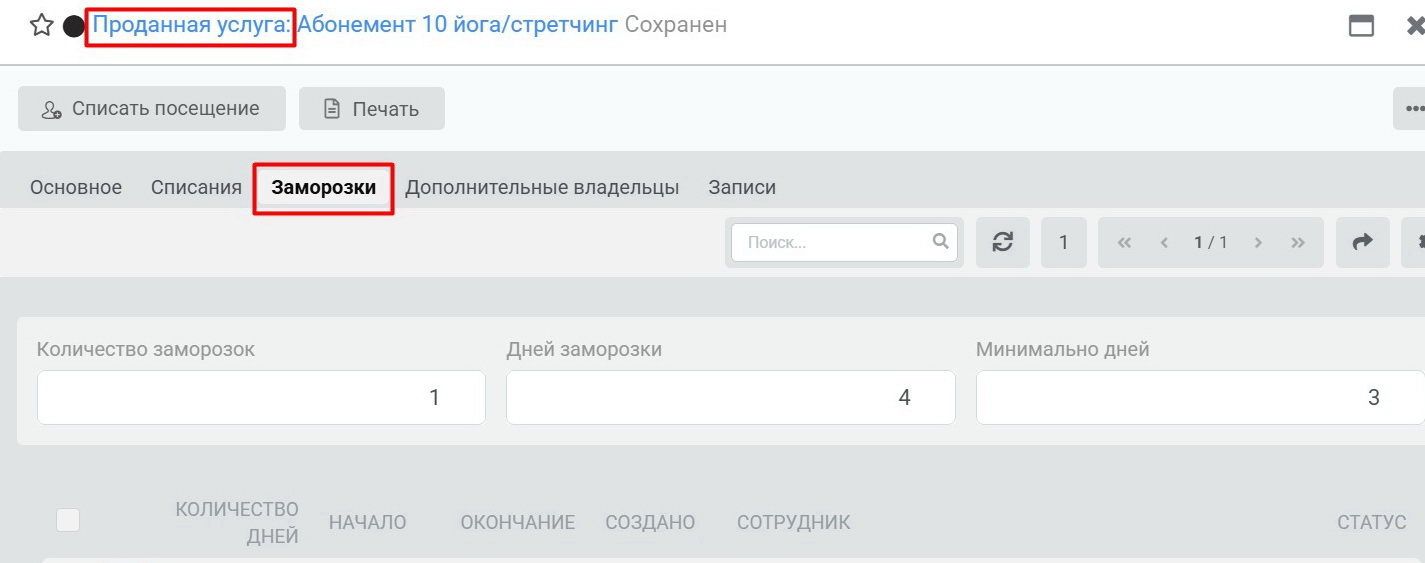1425x563 pixels.
Task: Select the 'Заморозки' tab
Action: pyautogui.click(x=324, y=187)
